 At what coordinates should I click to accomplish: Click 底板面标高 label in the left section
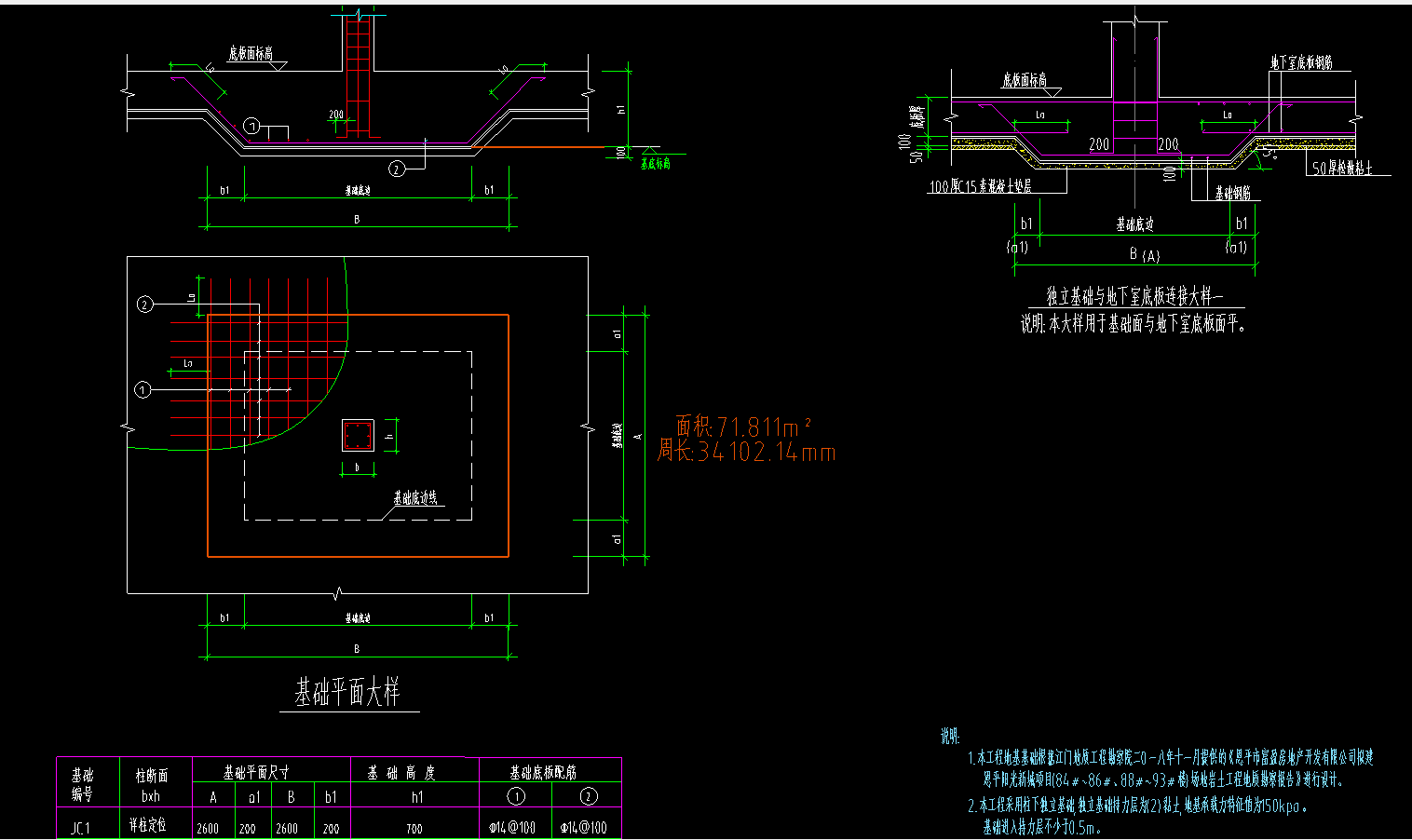click(x=251, y=54)
